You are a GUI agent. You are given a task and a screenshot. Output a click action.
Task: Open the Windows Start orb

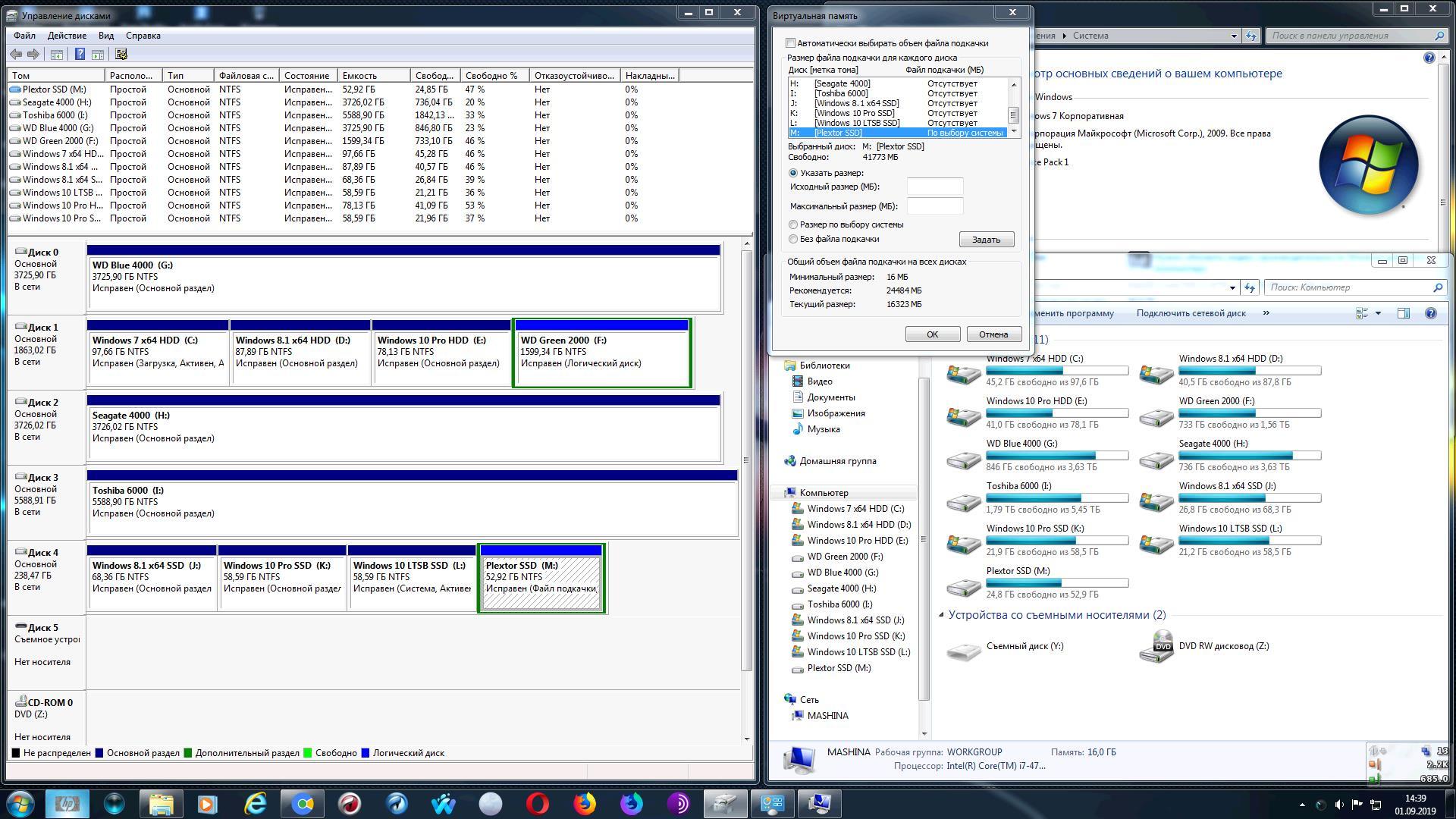click(x=20, y=803)
